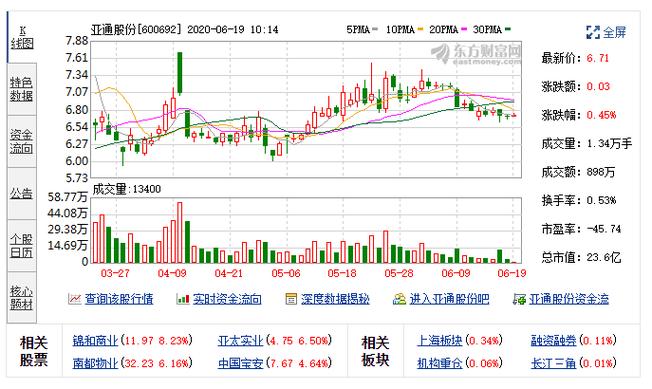Select the K线图 tab
Screen dimensions: 652x389
click(x=22, y=37)
